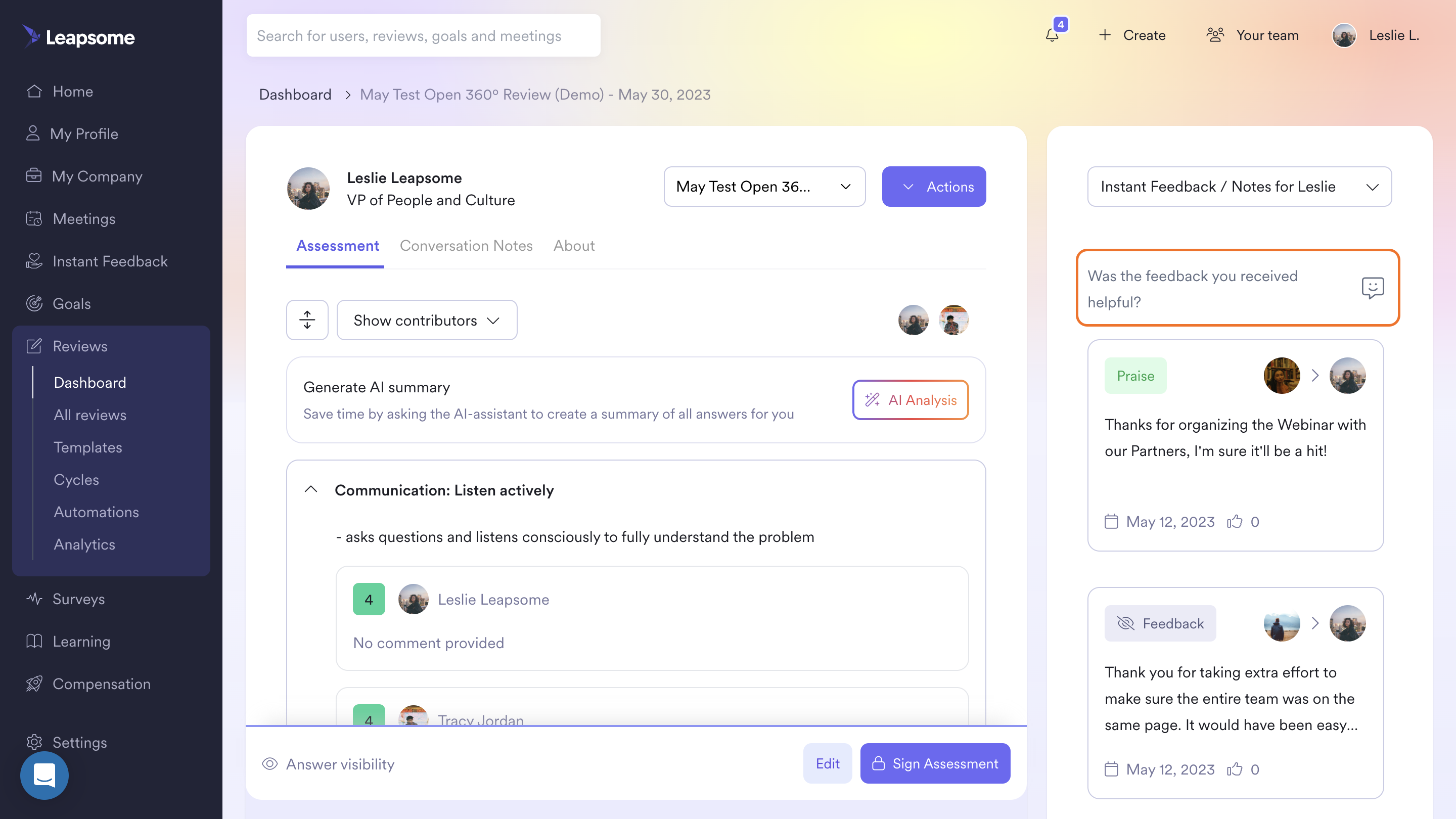Viewport: 1456px width, 819px height.
Task: Select Templates under Reviews
Action: click(87, 446)
